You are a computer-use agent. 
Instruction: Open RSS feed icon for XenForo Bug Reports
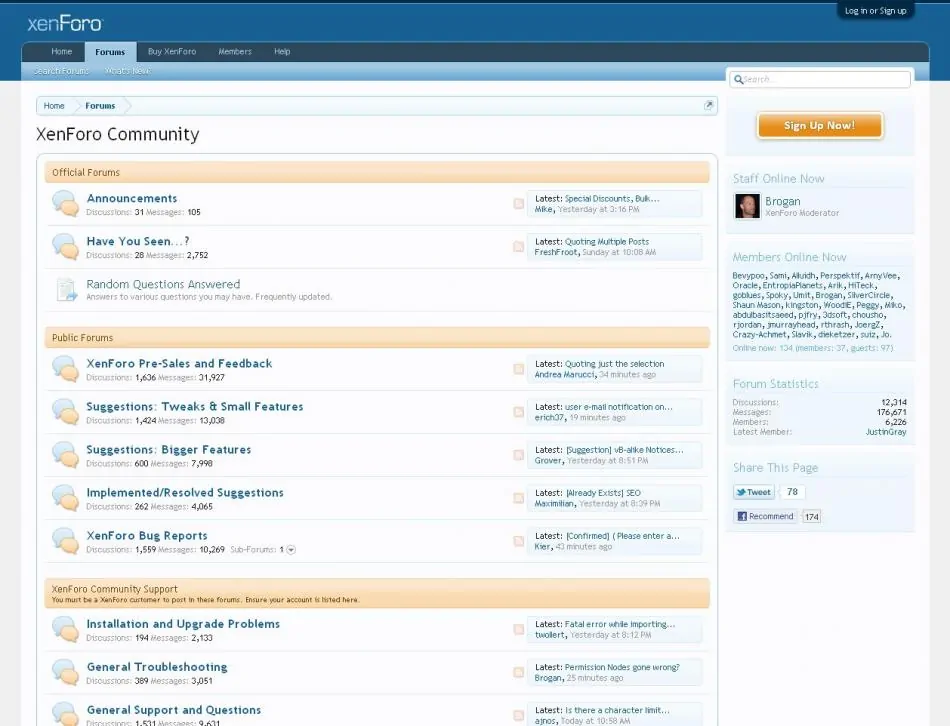pyautogui.click(x=519, y=541)
